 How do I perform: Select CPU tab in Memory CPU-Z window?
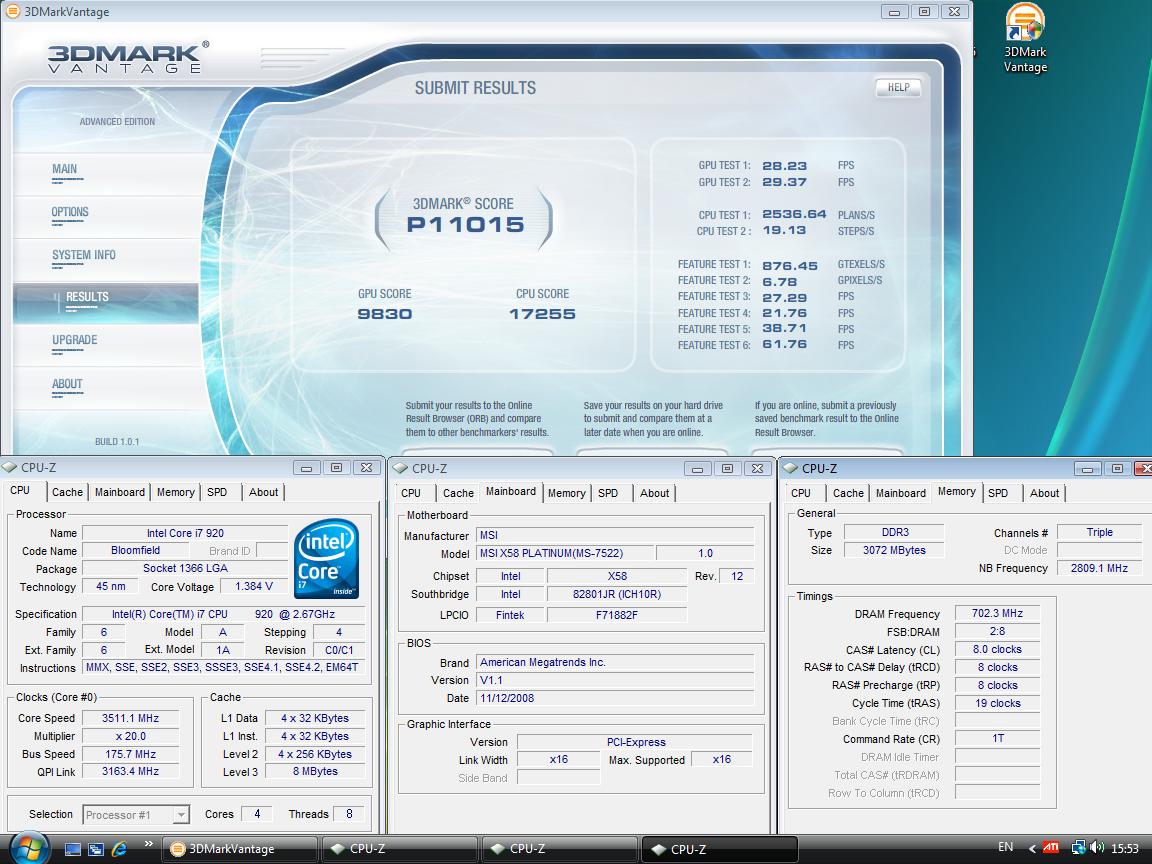tap(801, 493)
